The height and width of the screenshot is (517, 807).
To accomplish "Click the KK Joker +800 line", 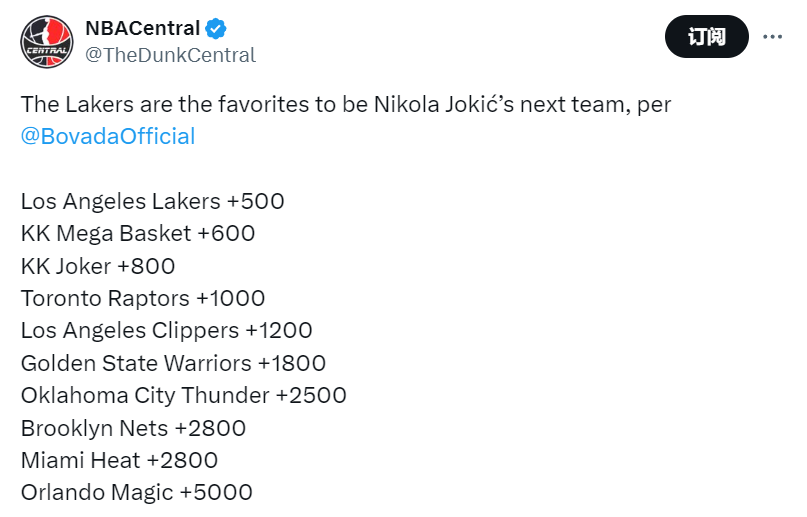I will (98, 266).
